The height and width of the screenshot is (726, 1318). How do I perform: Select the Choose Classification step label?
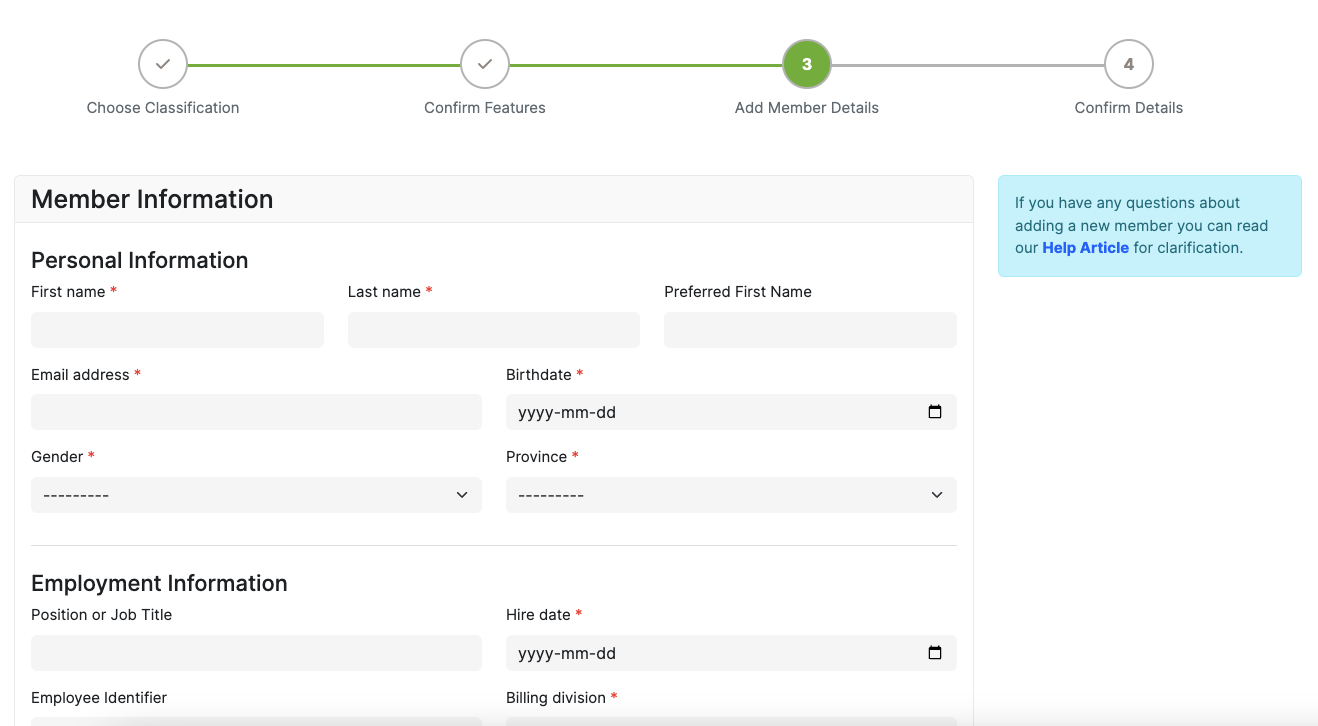(163, 108)
